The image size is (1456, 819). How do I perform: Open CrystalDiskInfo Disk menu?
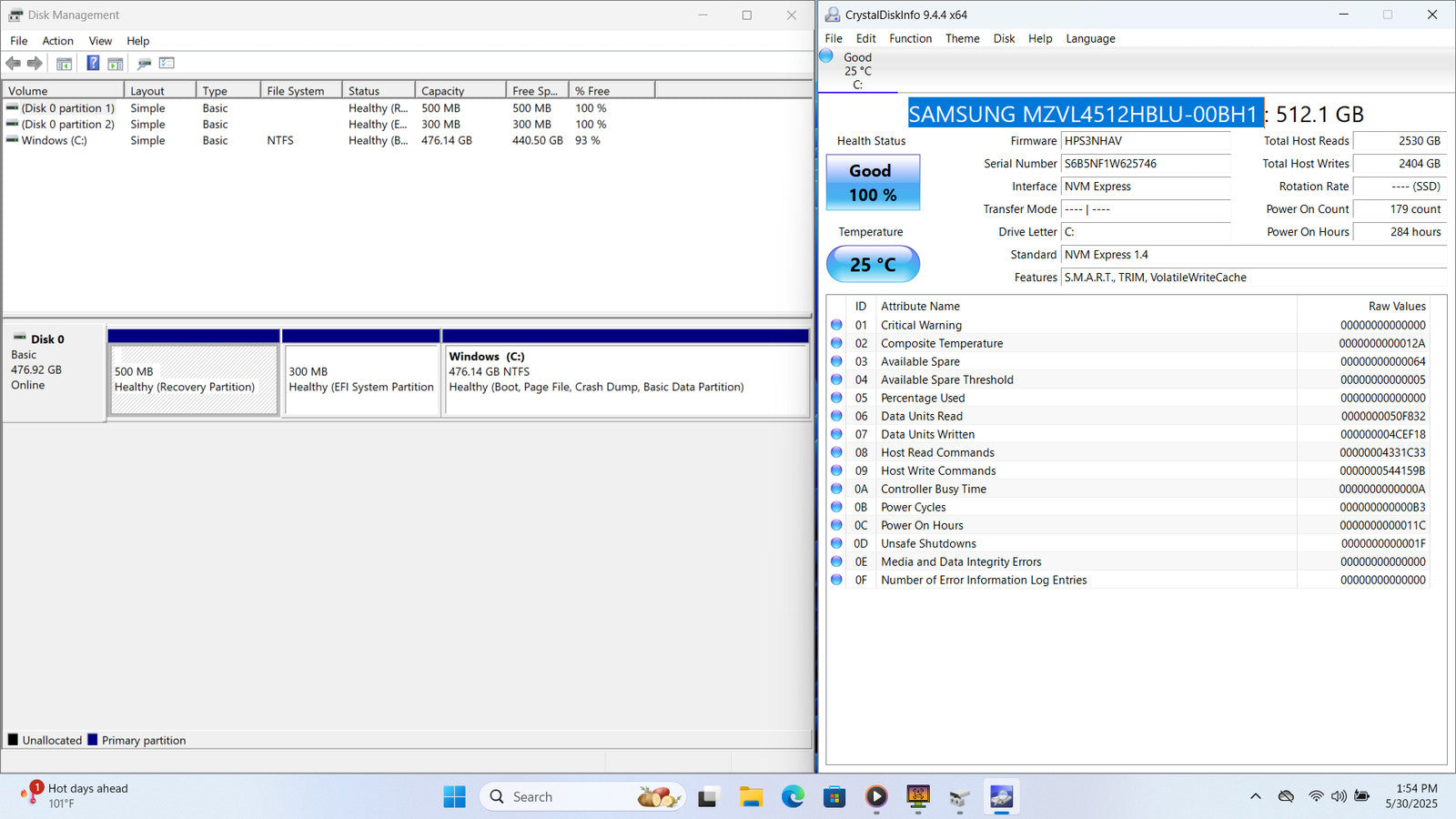(x=1004, y=38)
